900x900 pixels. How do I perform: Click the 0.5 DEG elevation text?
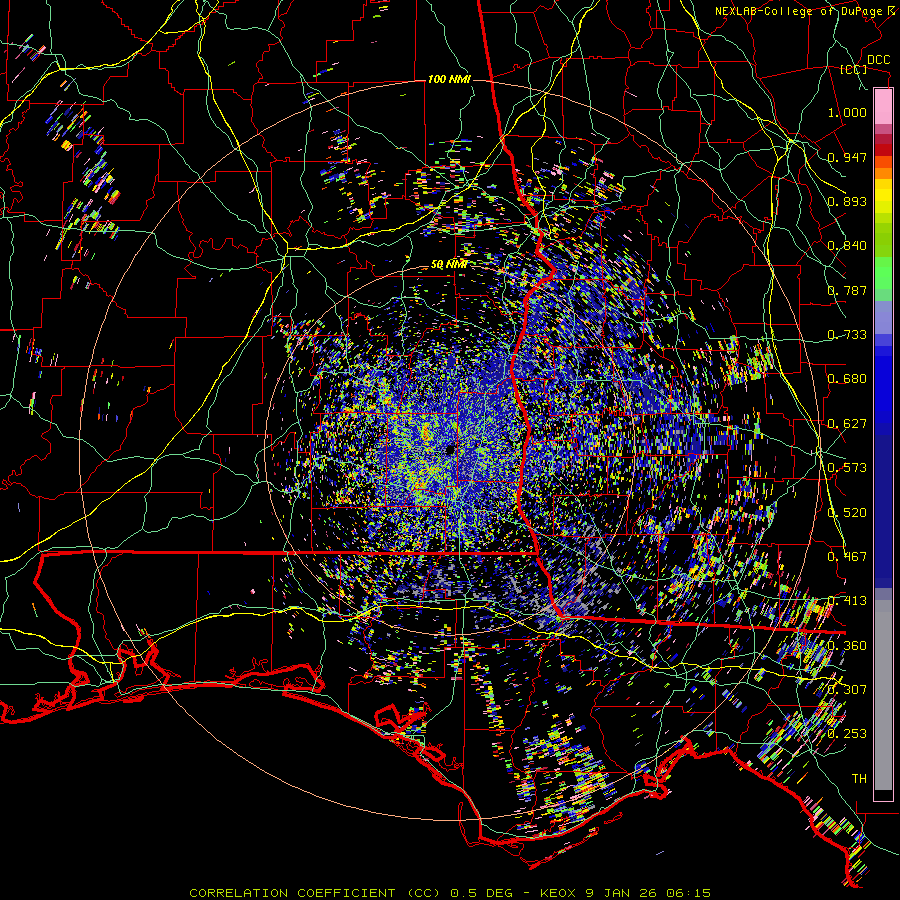480,893
